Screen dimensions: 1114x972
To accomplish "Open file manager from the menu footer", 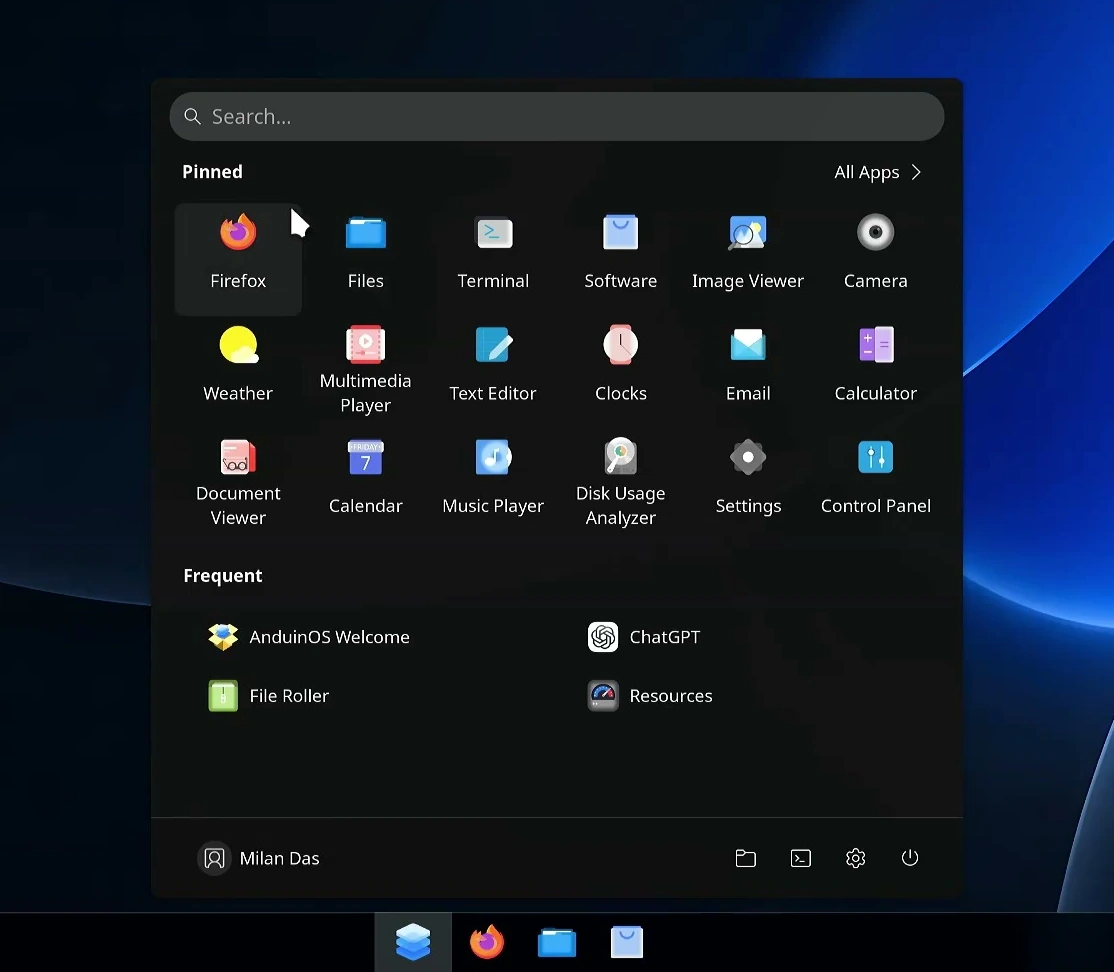I will click(x=745, y=858).
